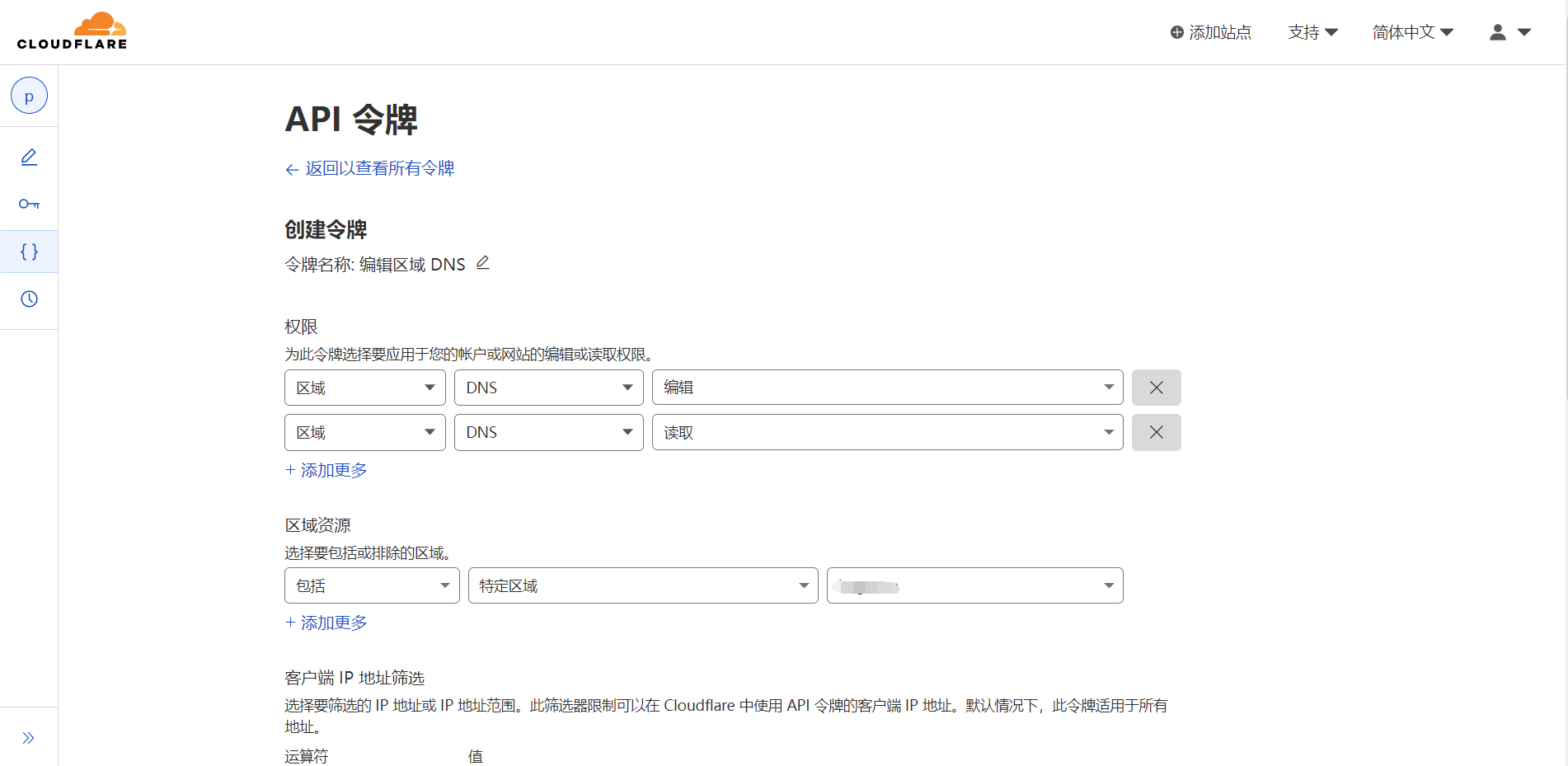The image size is (1568, 766).
Task: Open the 包括 include/exclude dropdown
Action: tap(372, 585)
